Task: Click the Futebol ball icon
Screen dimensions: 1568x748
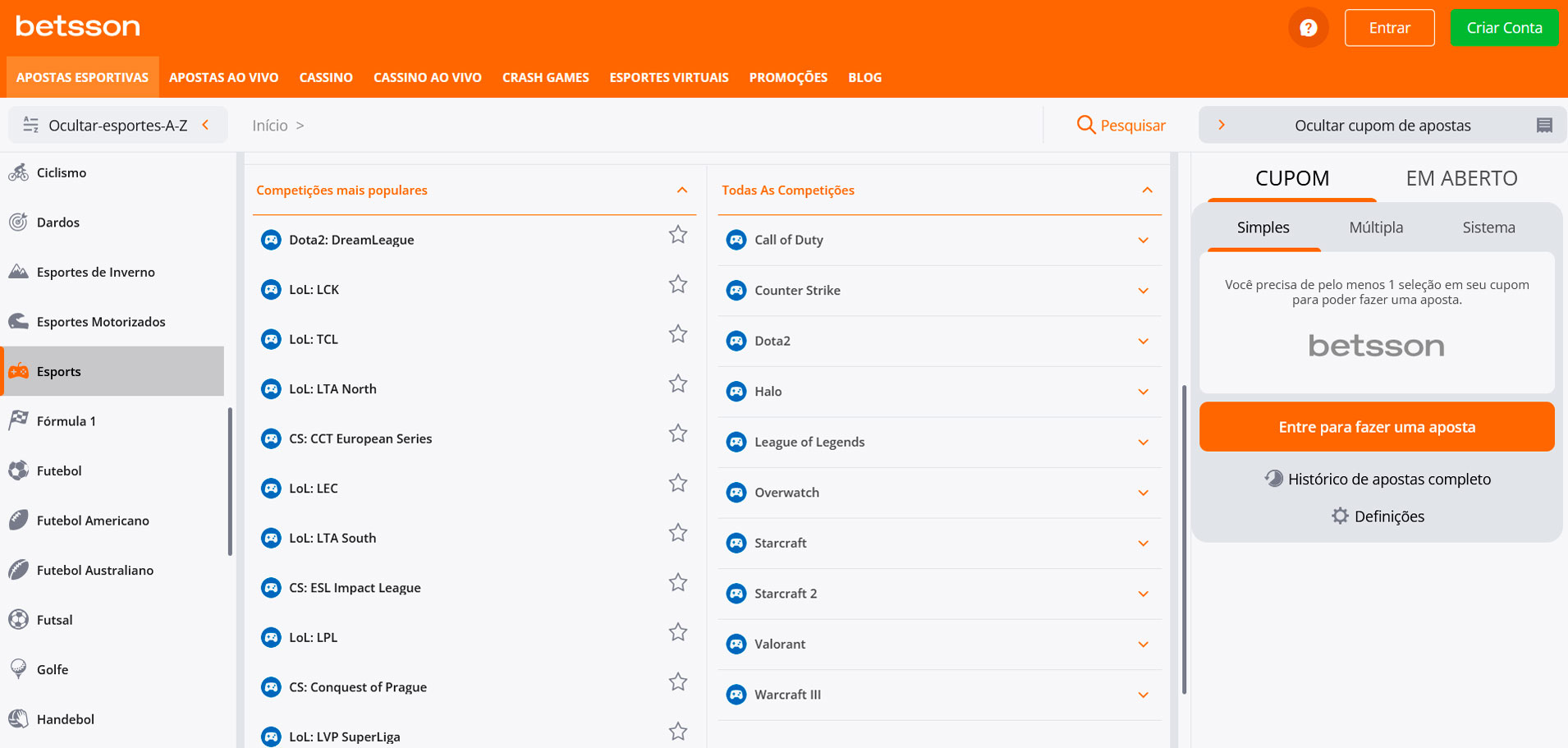Action: 19,470
